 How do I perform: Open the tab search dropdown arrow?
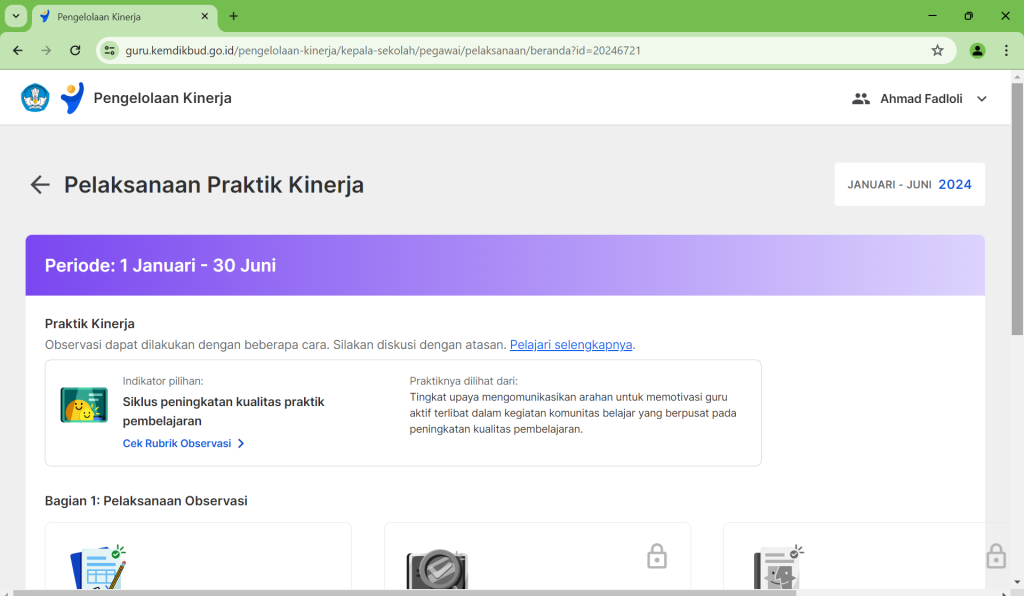point(16,16)
